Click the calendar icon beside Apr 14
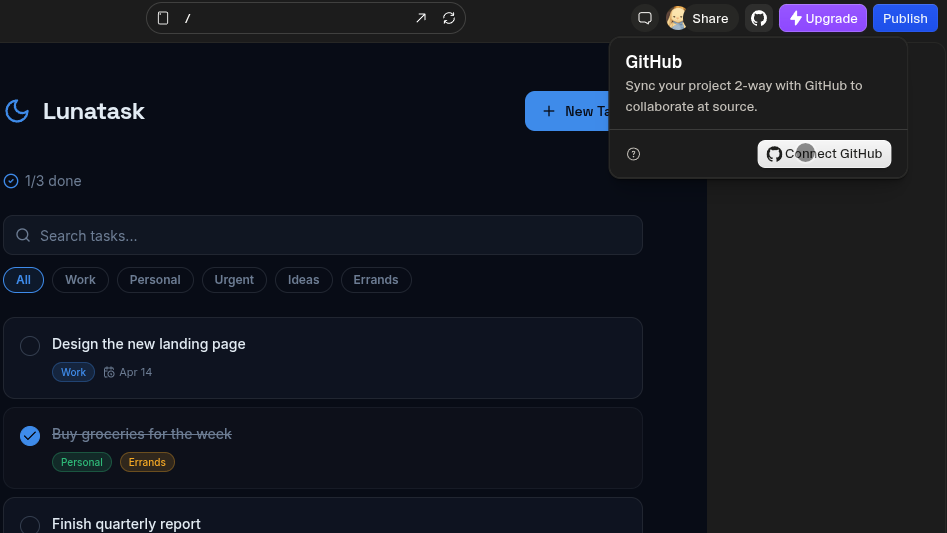Screen dimensions: 947x533 coord(109,372)
